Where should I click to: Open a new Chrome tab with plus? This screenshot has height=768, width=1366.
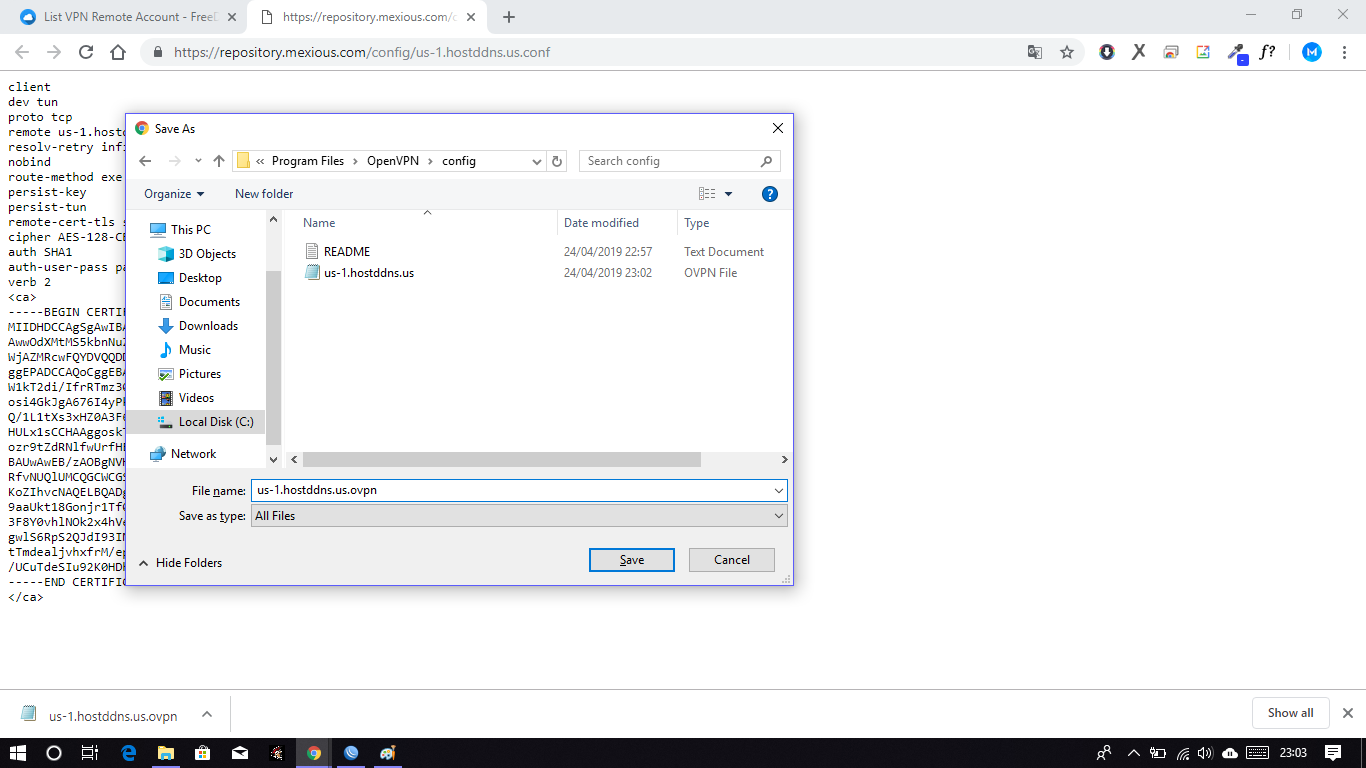509,17
